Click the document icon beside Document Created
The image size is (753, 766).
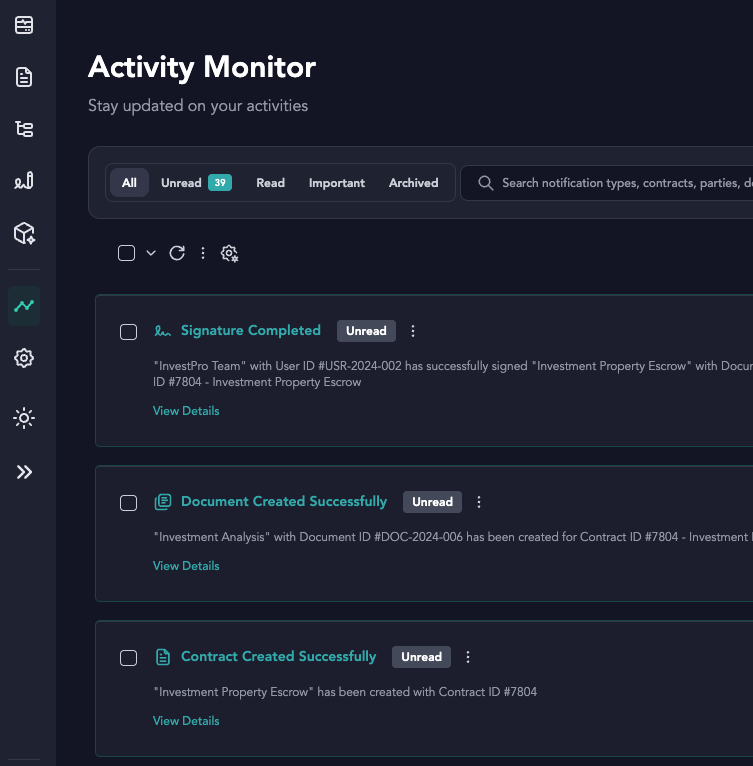tap(163, 502)
